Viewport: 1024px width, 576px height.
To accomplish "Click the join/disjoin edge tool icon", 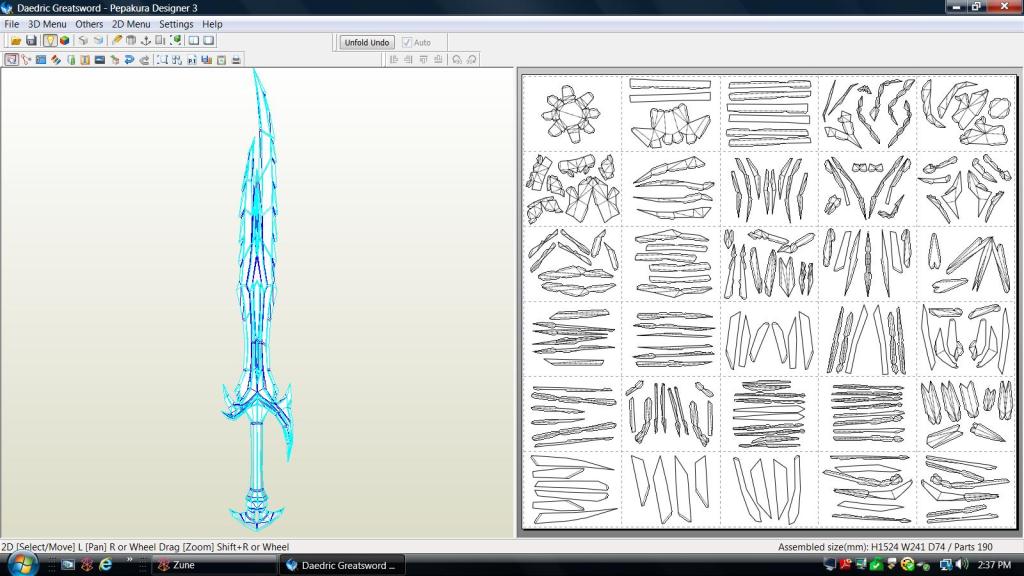I will [26, 59].
